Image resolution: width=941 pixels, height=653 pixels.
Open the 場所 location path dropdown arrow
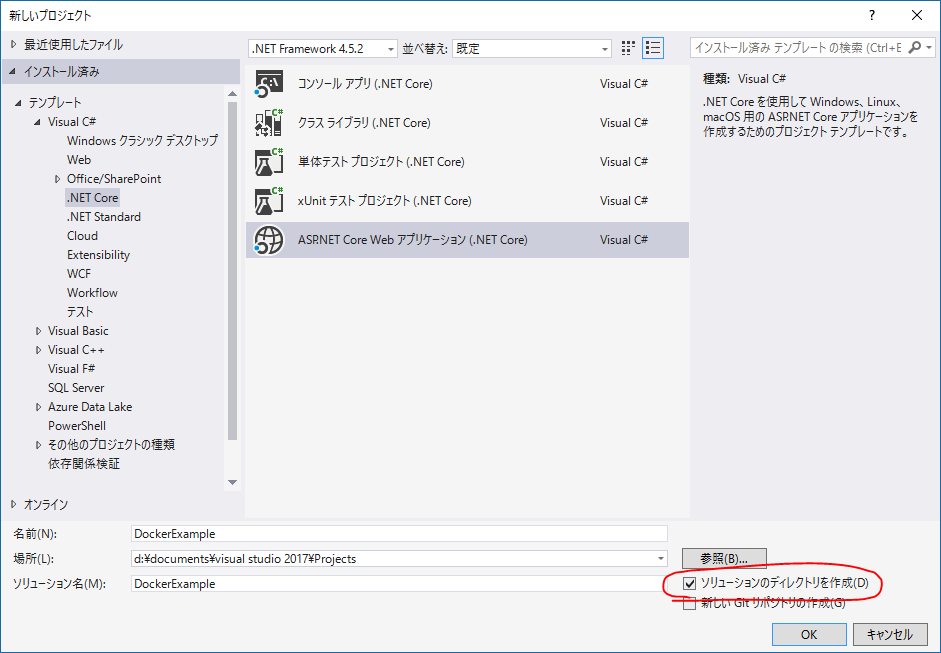[x=660, y=559]
